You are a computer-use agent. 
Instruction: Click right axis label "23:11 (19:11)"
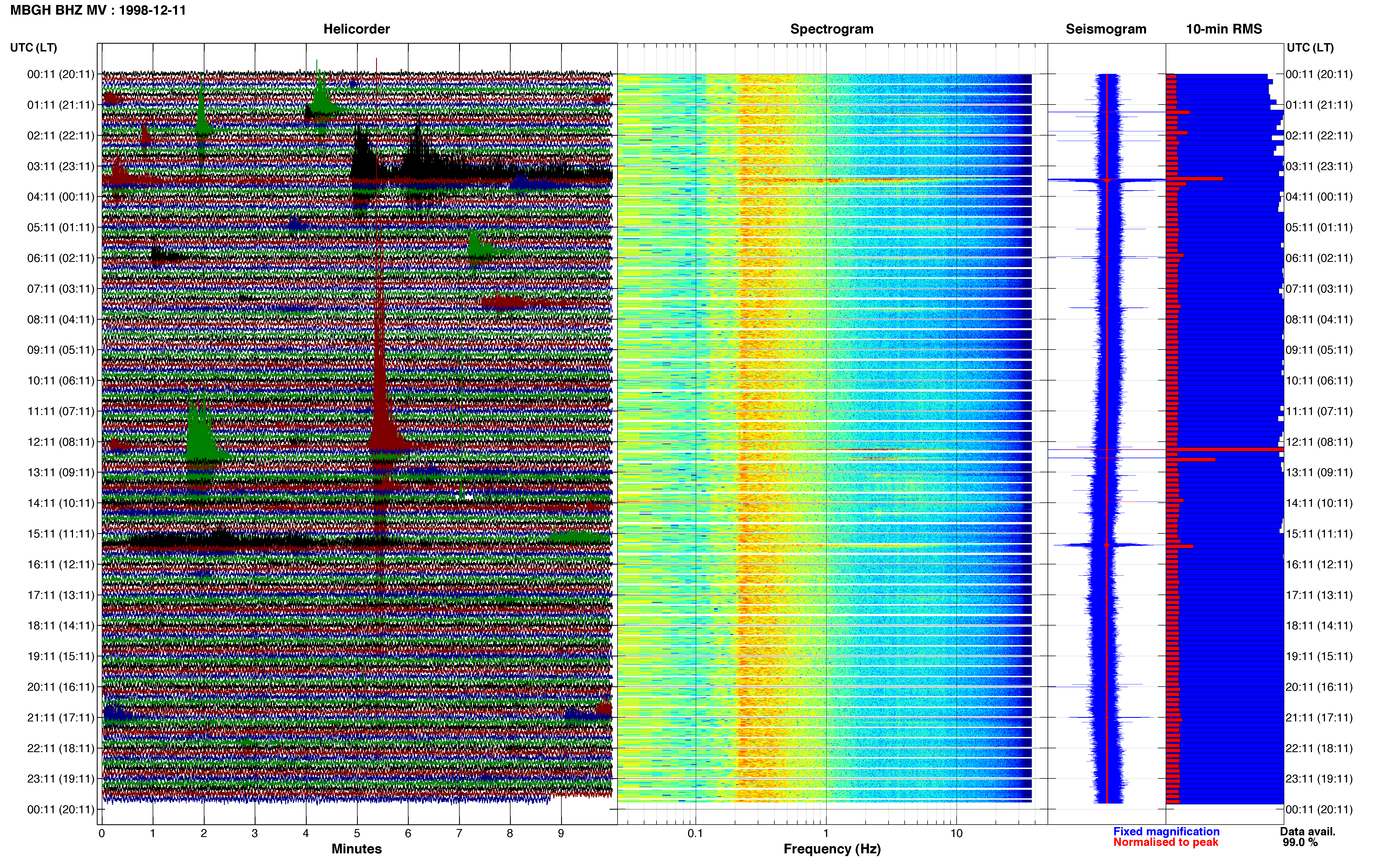(1319, 779)
